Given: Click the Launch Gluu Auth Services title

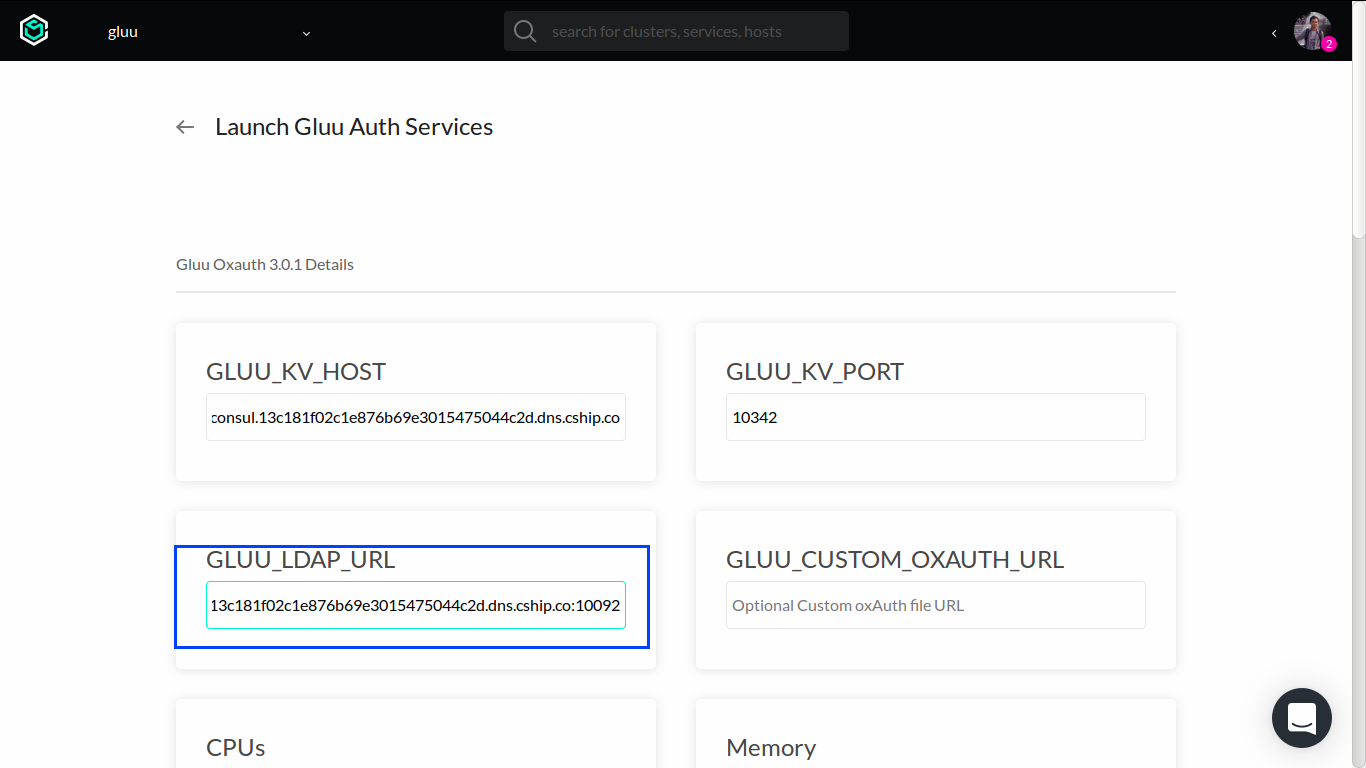Looking at the screenshot, I should pyautogui.click(x=353, y=127).
